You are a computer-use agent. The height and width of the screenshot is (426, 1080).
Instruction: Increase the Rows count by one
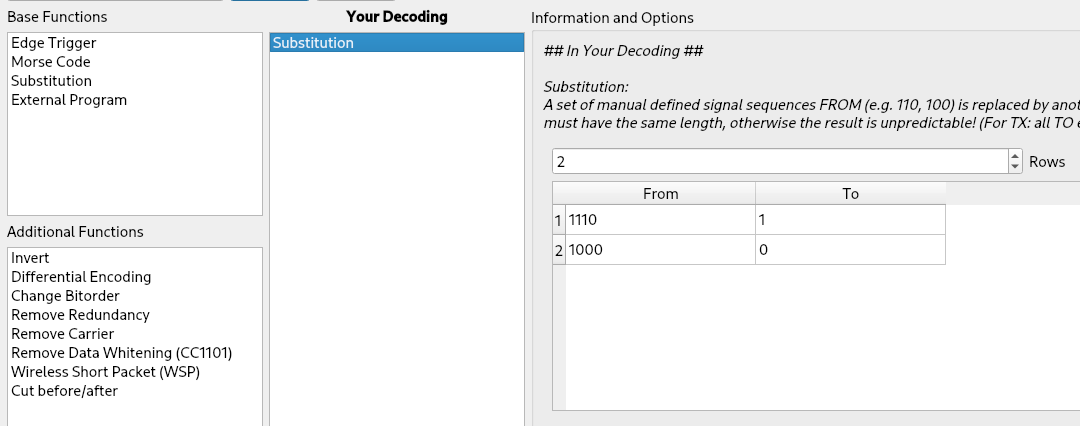click(x=1016, y=156)
